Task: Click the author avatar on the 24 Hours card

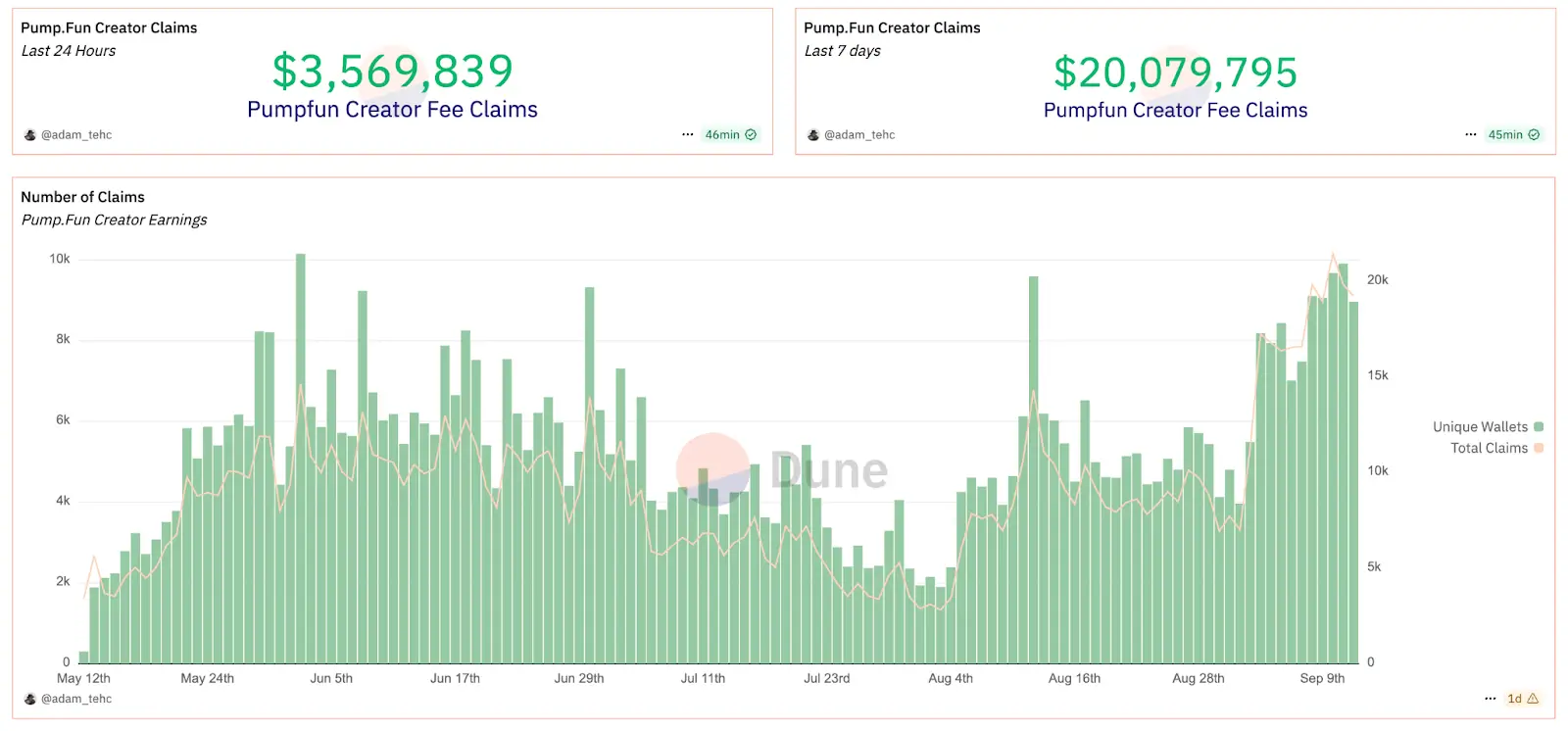Action: [30, 135]
